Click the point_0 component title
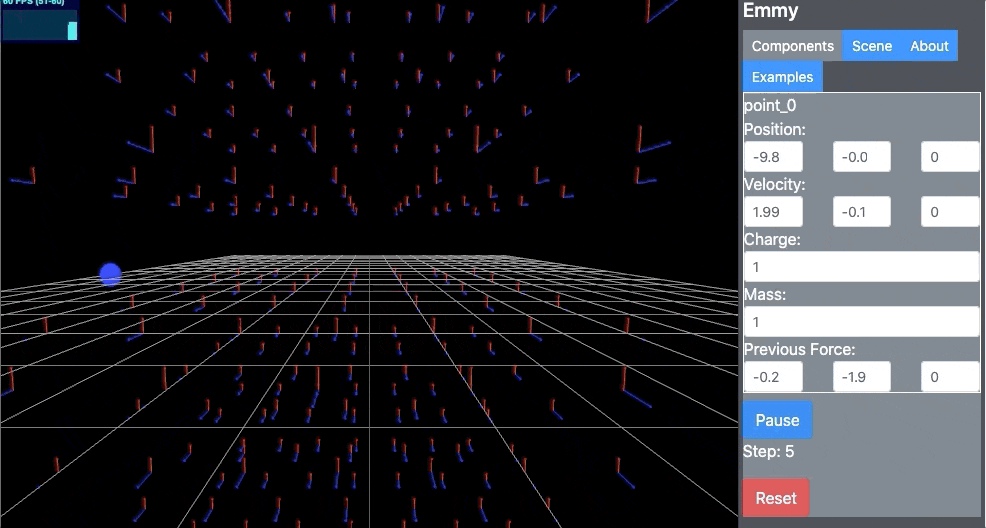Viewport: 986px width, 528px height. pyautogui.click(x=770, y=106)
